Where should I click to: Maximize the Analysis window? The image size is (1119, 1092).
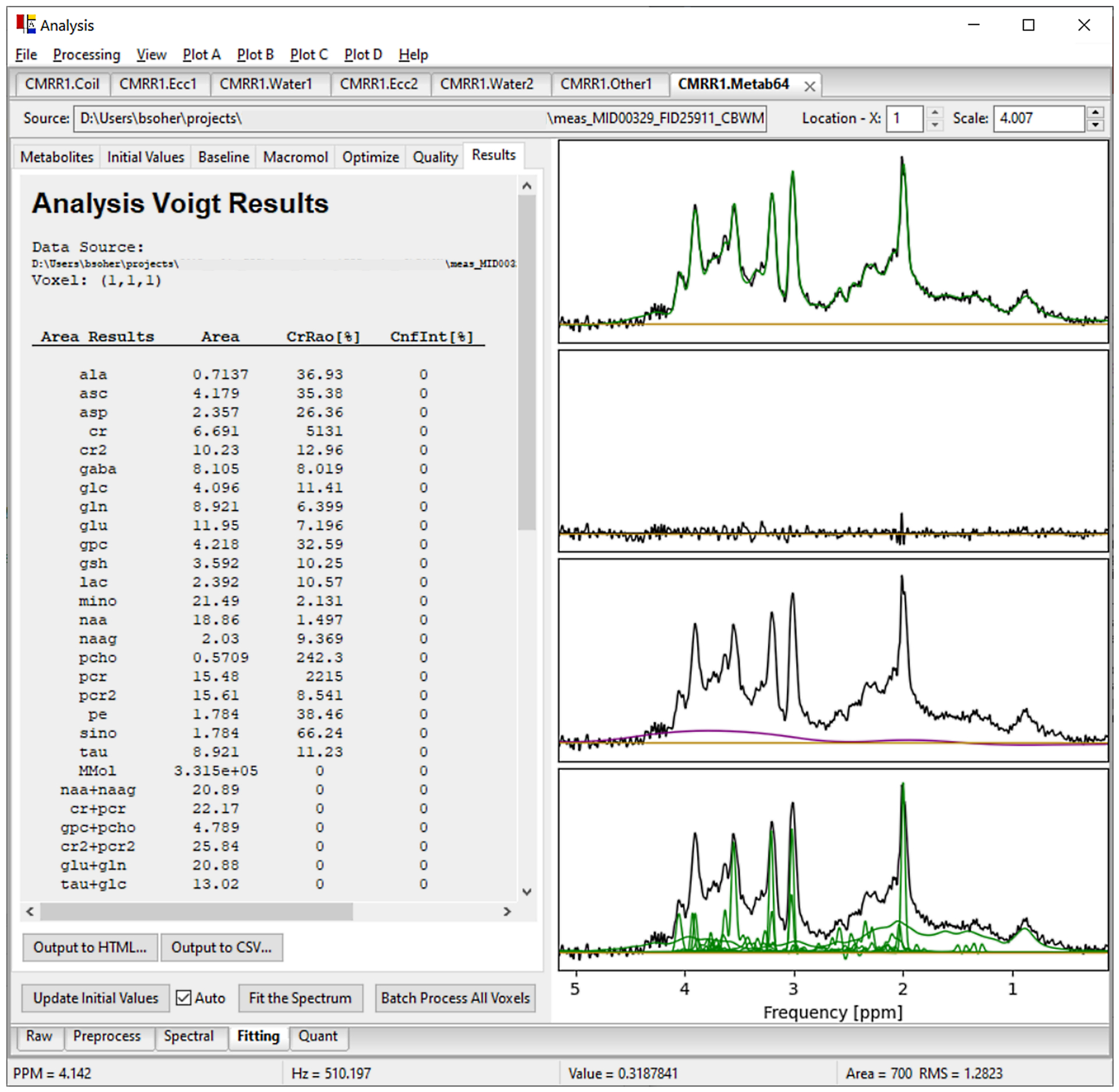1029,25
